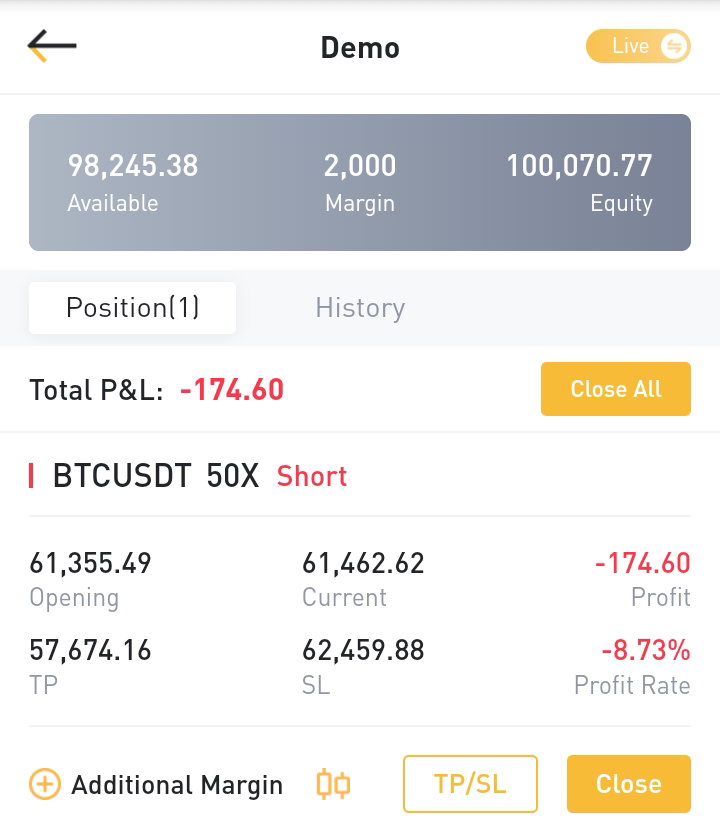Select the BTCUSDT 50X position header
Viewport: 720px width, 825px height.
[x=156, y=476]
